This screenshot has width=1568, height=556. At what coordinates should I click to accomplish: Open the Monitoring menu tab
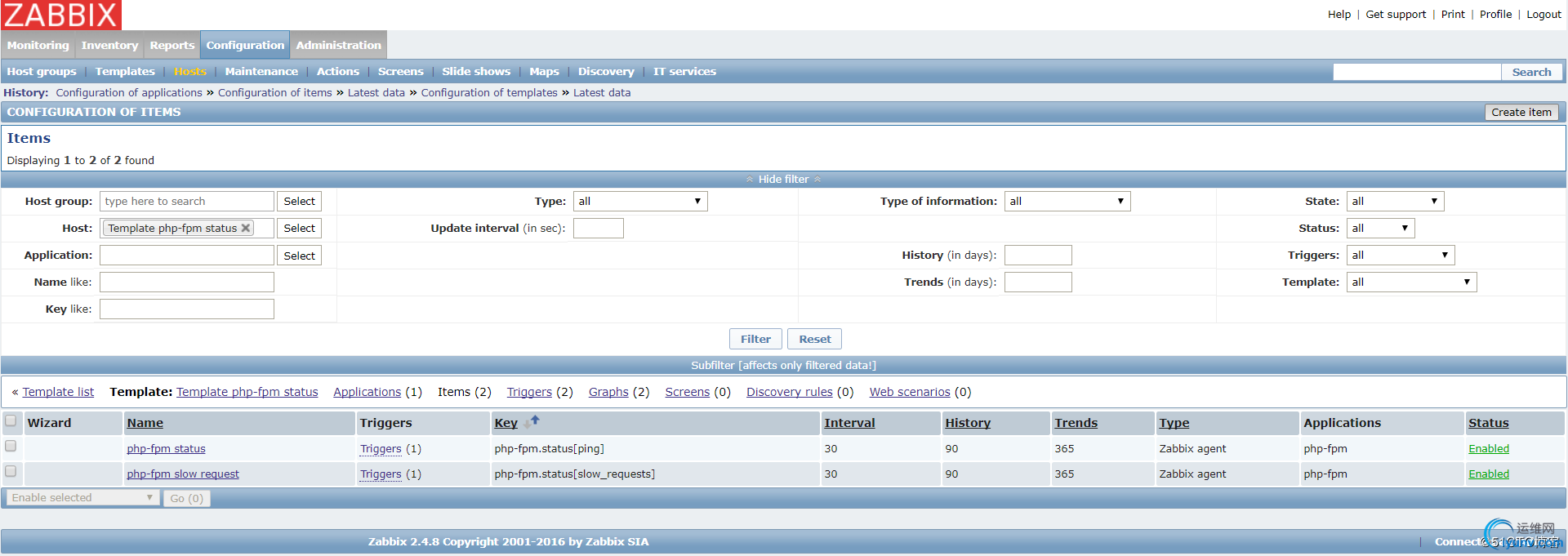pos(38,45)
